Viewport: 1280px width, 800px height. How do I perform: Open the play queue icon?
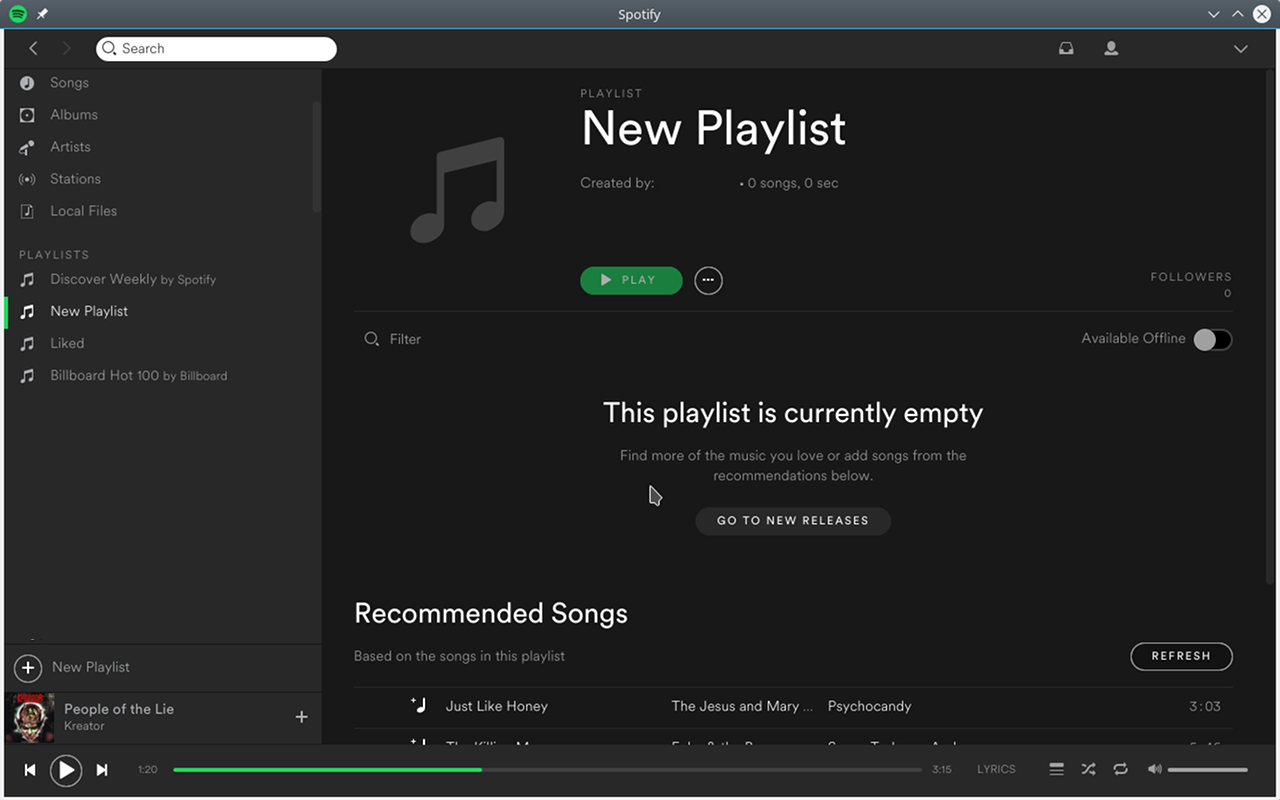coord(1056,769)
